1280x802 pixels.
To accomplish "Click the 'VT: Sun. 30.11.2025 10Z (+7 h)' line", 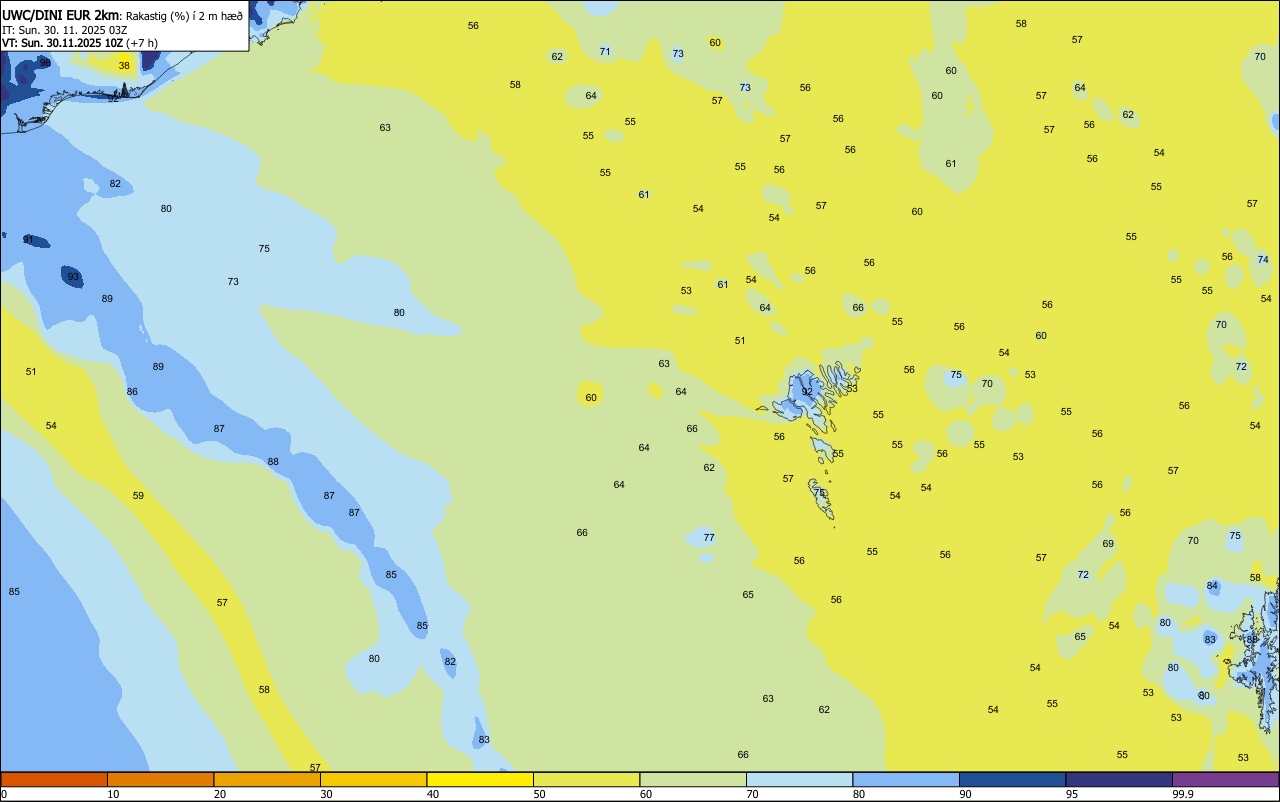I will coord(80,43).
